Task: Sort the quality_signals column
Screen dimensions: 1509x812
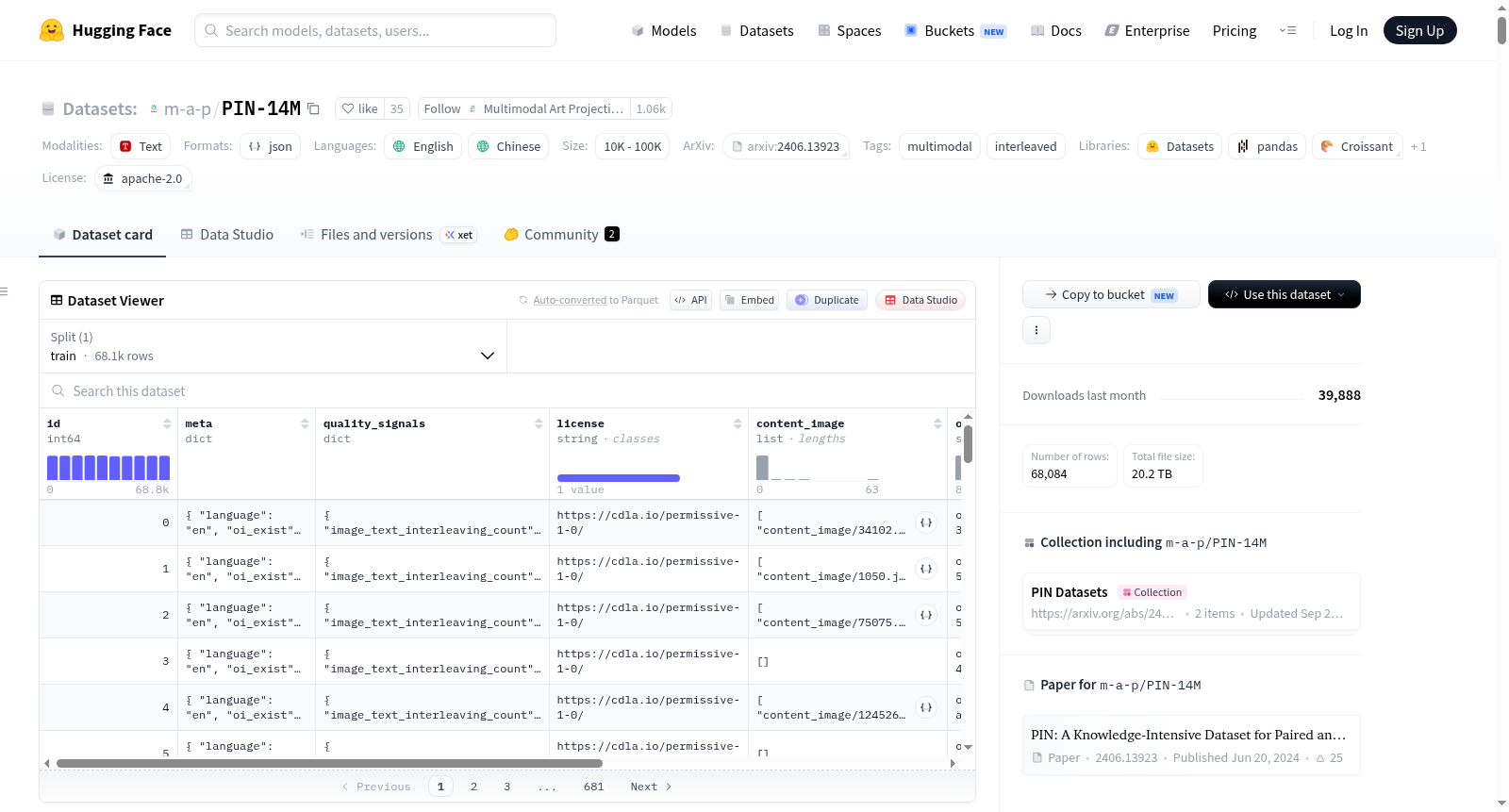Action: tap(539, 423)
